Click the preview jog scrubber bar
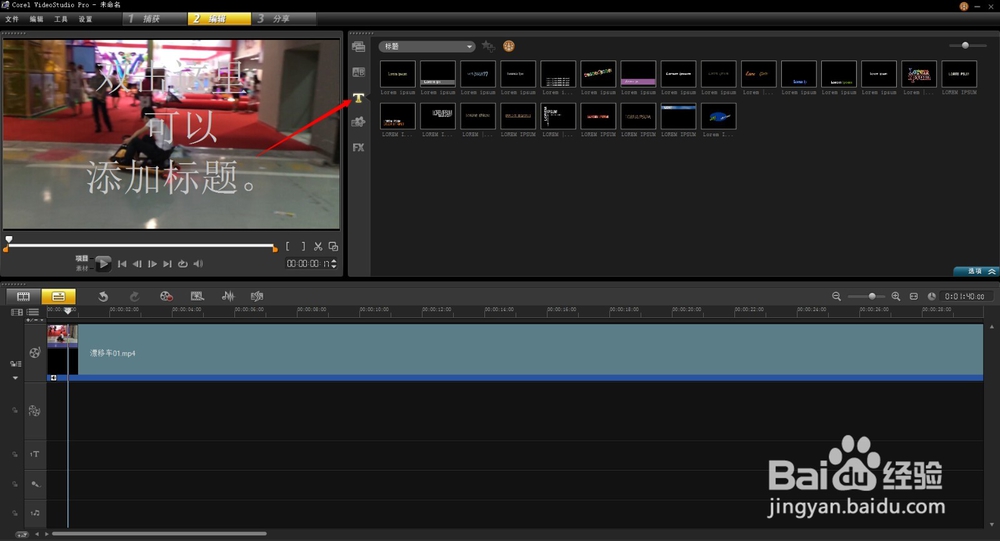The height and width of the screenshot is (541, 1000). (x=140, y=245)
